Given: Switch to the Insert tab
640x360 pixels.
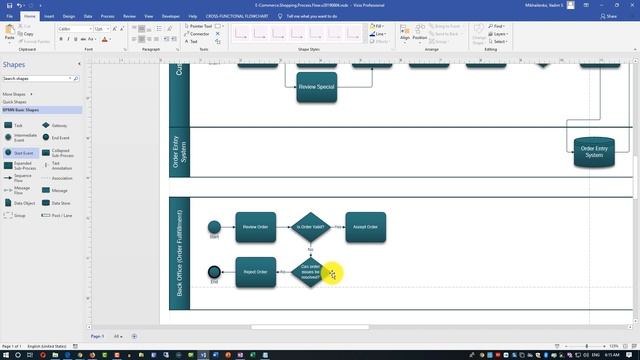Looking at the screenshot, I should click(49, 16).
